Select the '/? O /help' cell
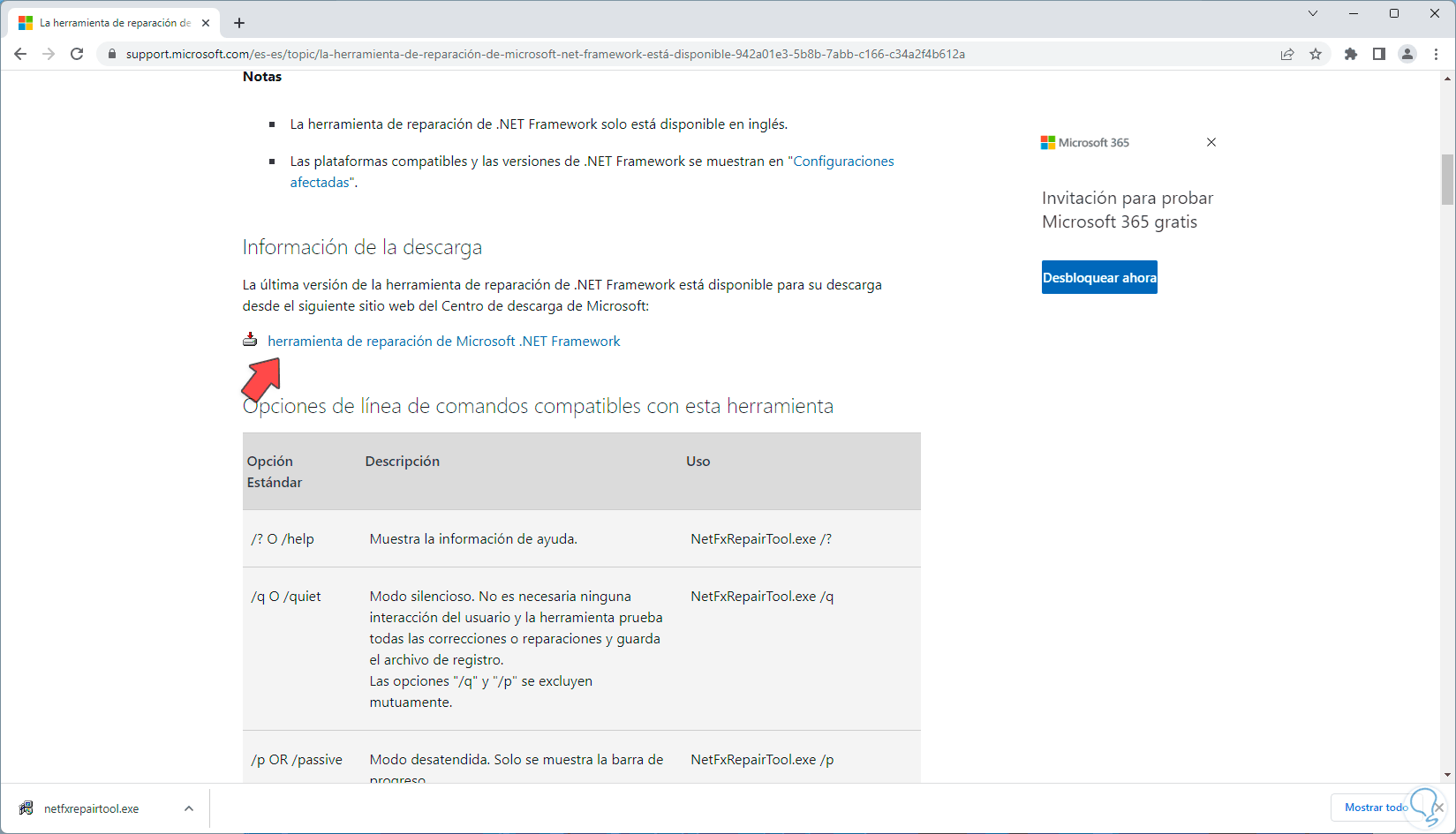The image size is (1456, 834). tap(283, 538)
